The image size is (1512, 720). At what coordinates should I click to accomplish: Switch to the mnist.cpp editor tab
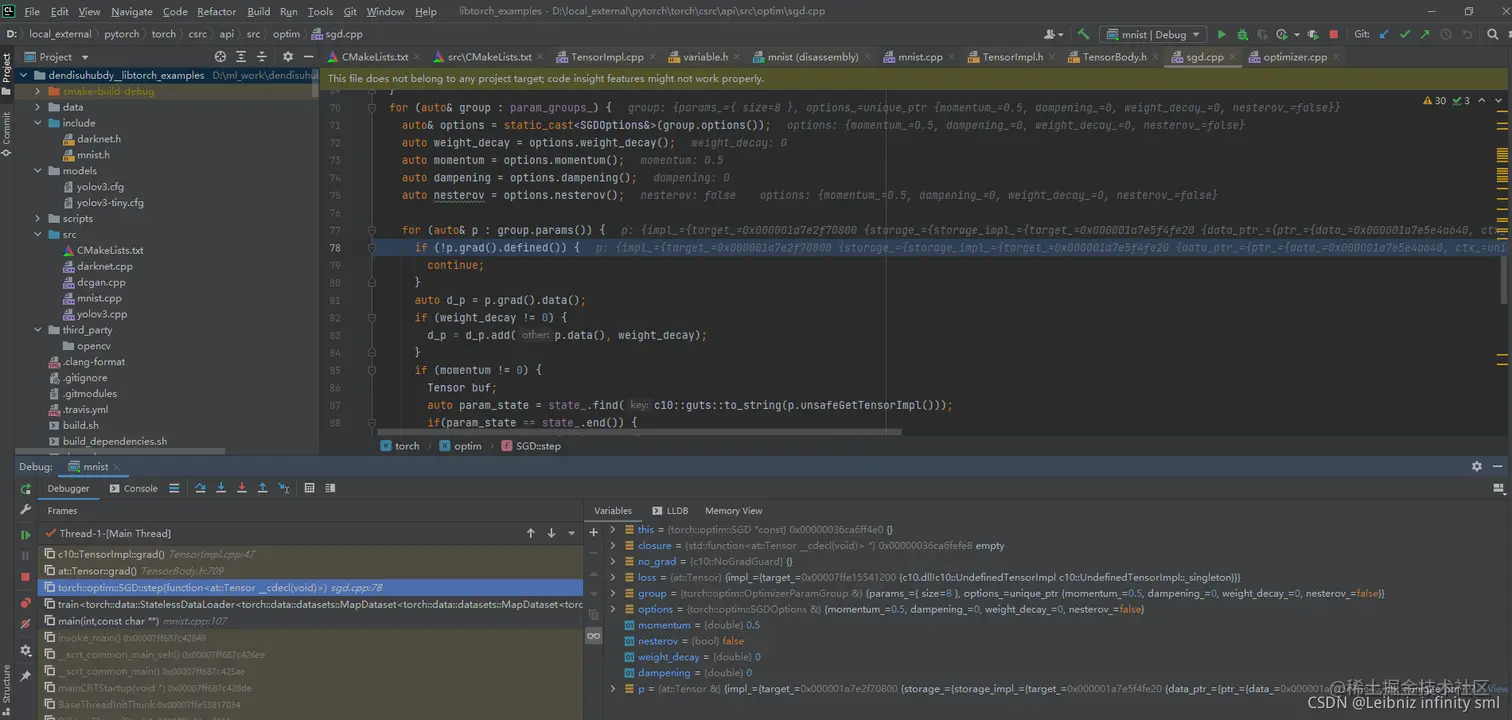pyautogui.click(x=920, y=57)
